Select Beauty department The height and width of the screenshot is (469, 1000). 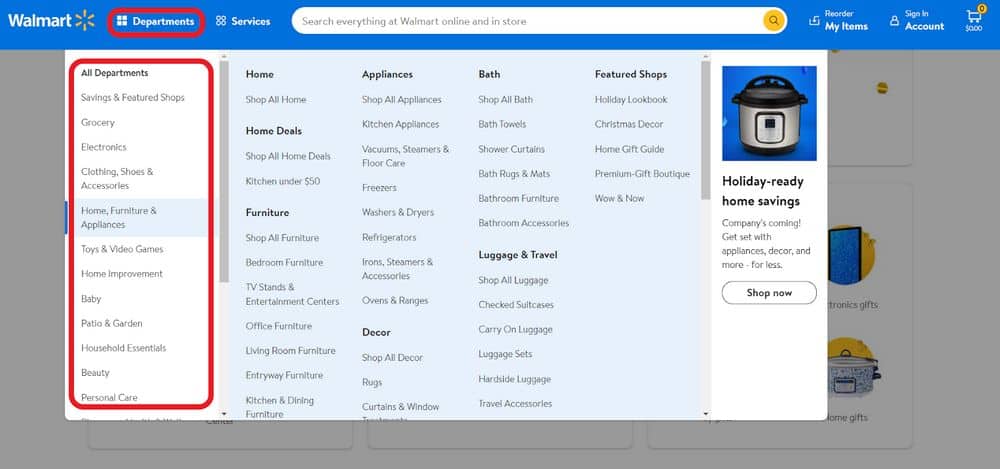(95, 373)
